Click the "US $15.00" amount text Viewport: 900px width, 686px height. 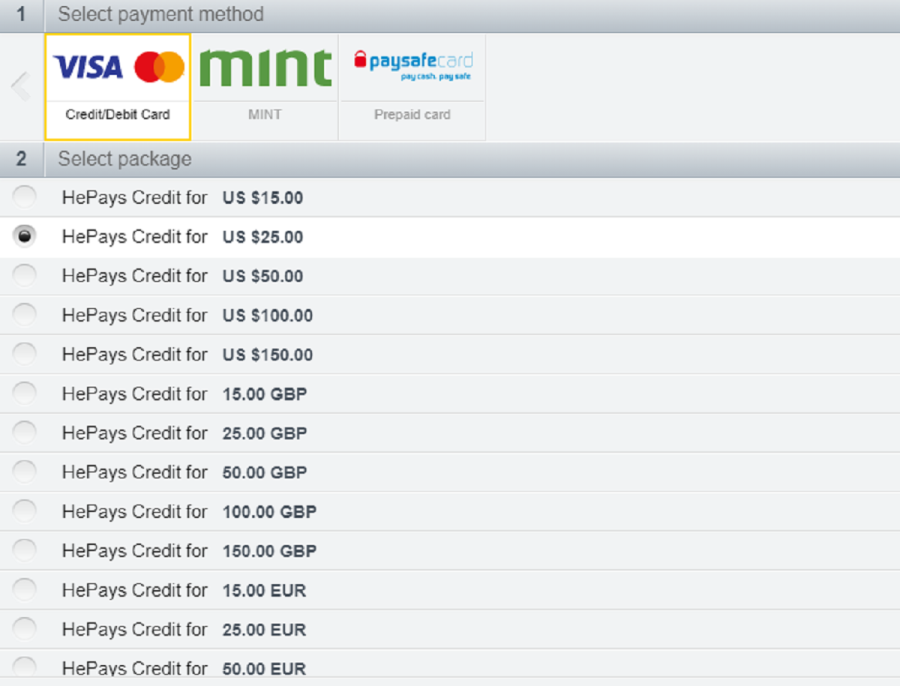tap(263, 197)
